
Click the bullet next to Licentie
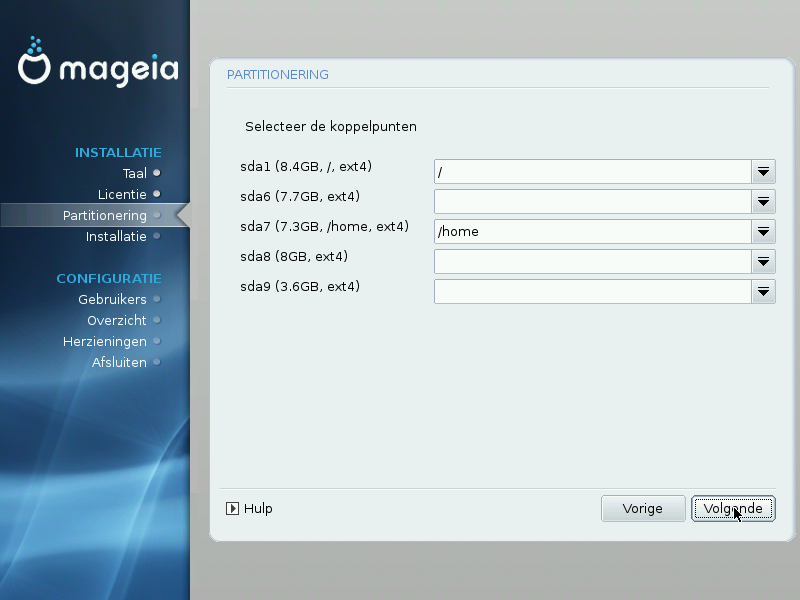tap(157, 194)
